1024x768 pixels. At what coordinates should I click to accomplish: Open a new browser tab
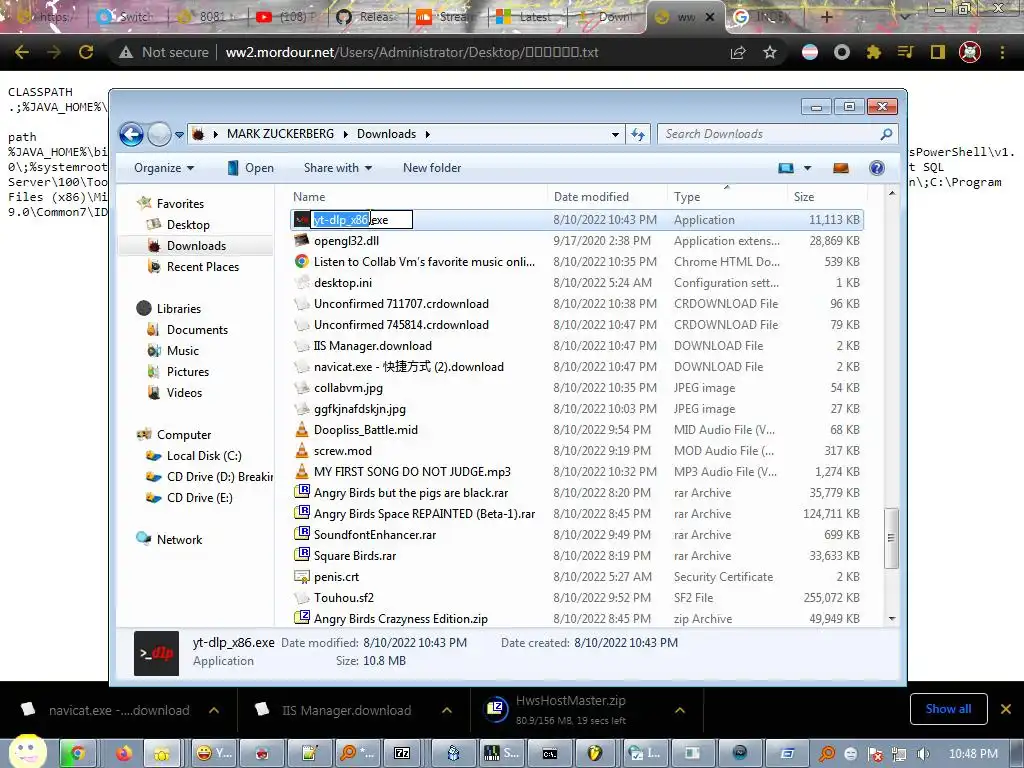(x=826, y=17)
